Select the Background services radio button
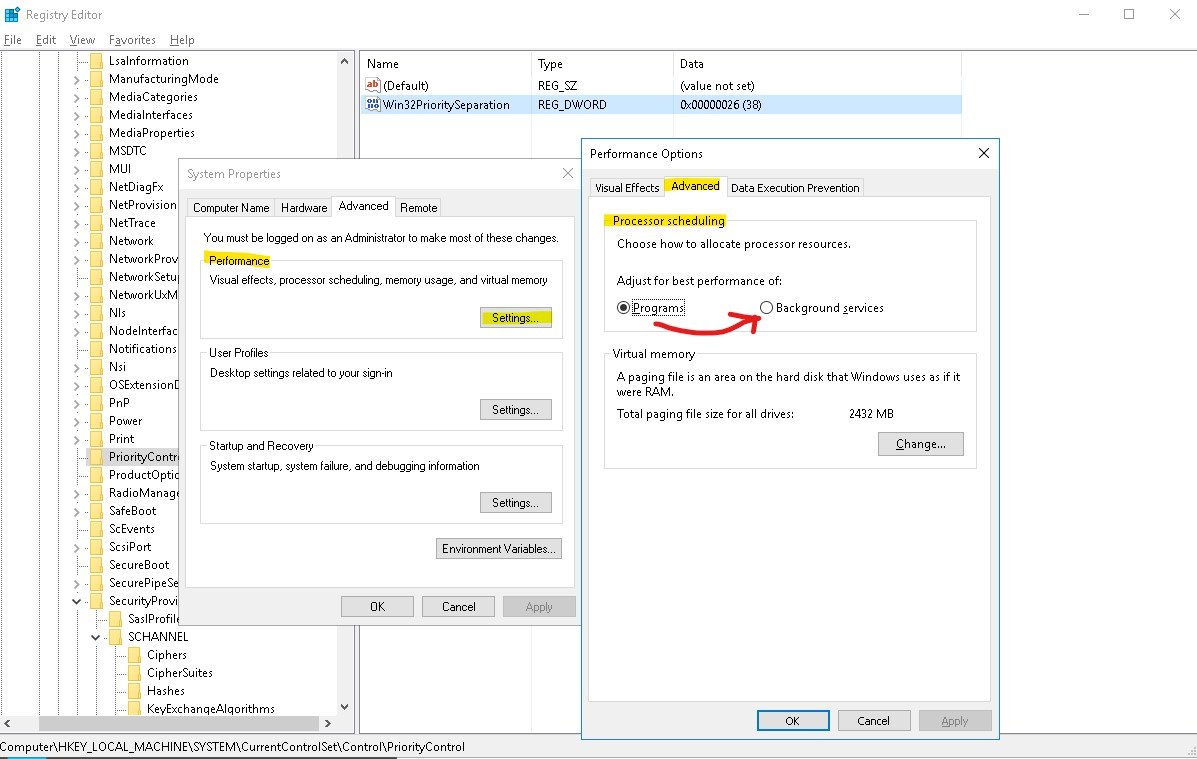This screenshot has width=1197, height=759. (766, 308)
